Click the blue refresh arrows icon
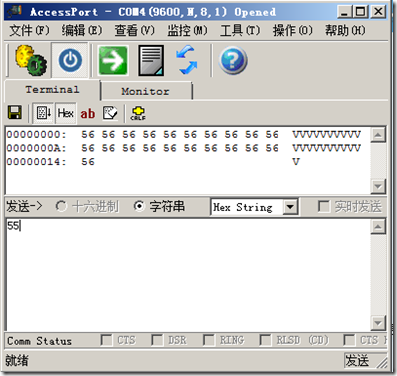This screenshot has width=397, height=376. [x=187, y=60]
